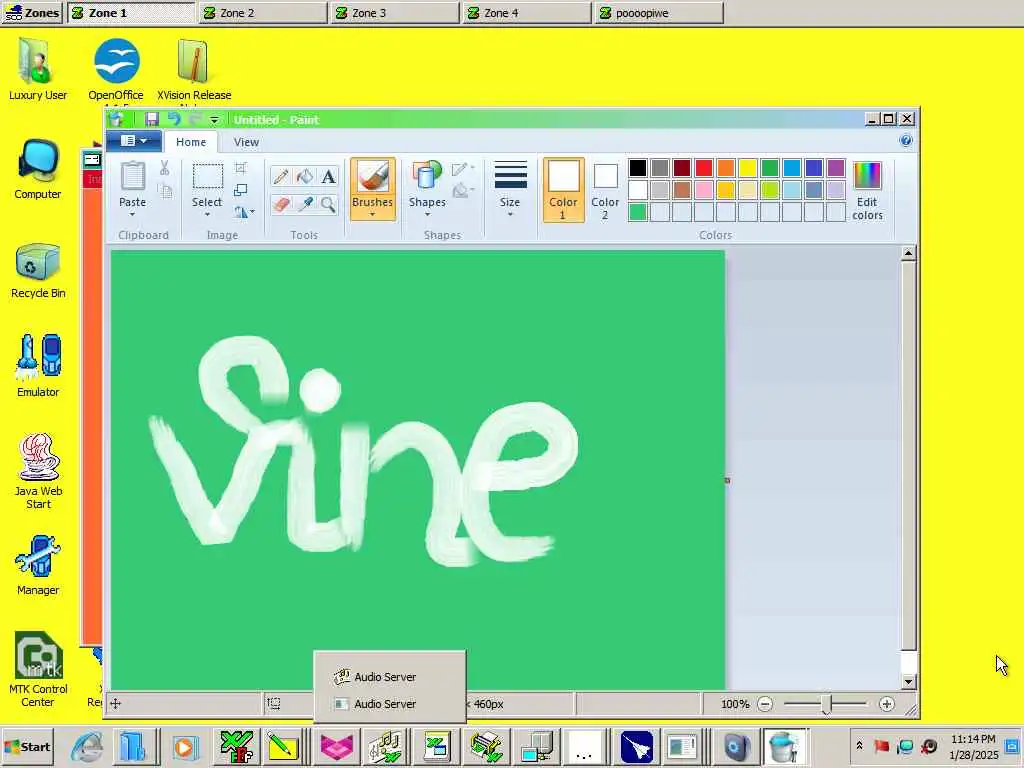Click the Paste clipboard icon
Image resolution: width=1024 pixels, height=768 pixels.
click(x=133, y=176)
